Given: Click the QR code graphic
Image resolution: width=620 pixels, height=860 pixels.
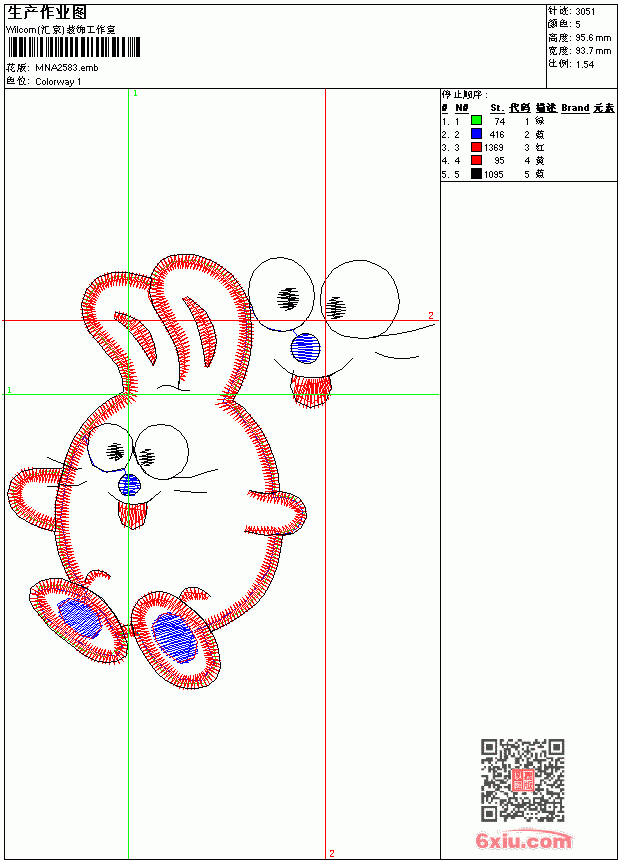Looking at the screenshot, I should click(x=522, y=780).
